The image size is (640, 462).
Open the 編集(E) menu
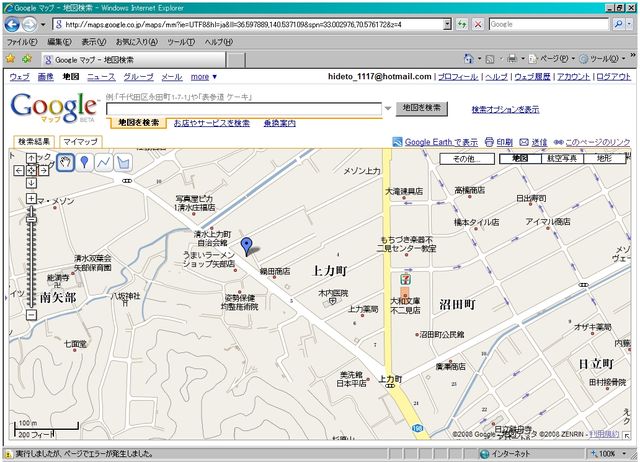pyautogui.click(x=59, y=42)
